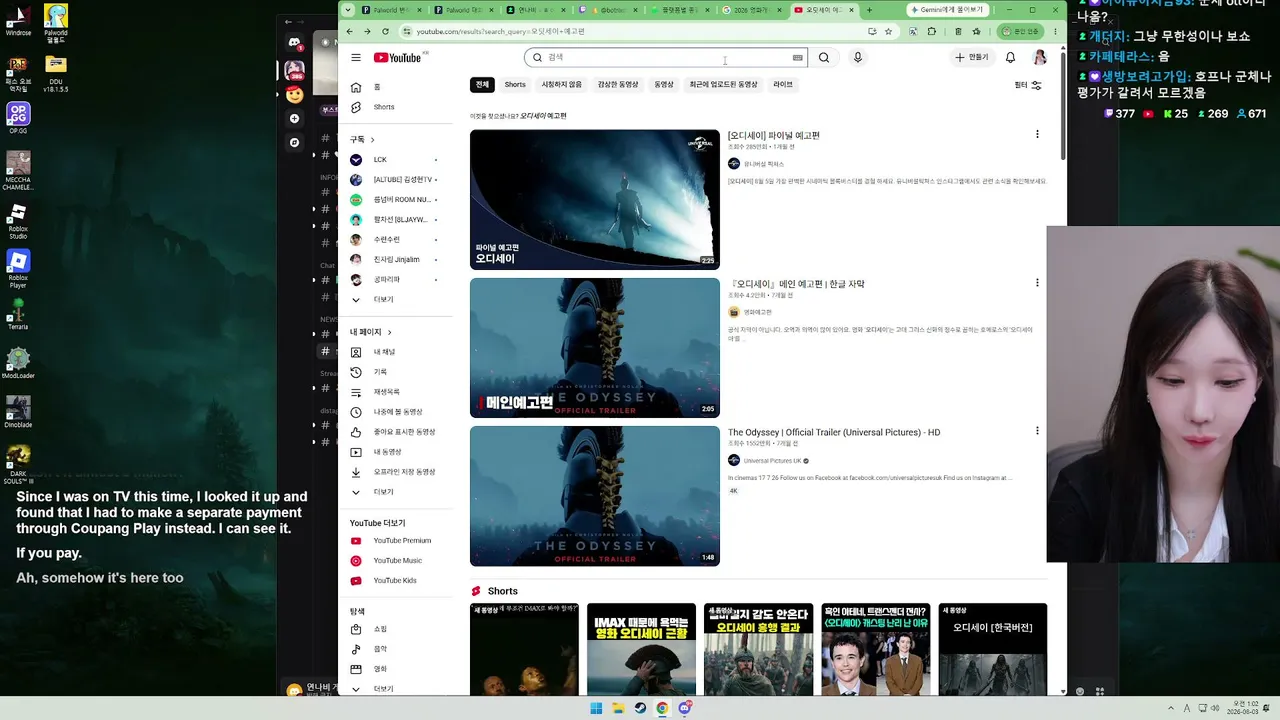Open the OP.GG desktop shortcut
The height and width of the screenshot is (720, 1280).
[x=18, y=118]
